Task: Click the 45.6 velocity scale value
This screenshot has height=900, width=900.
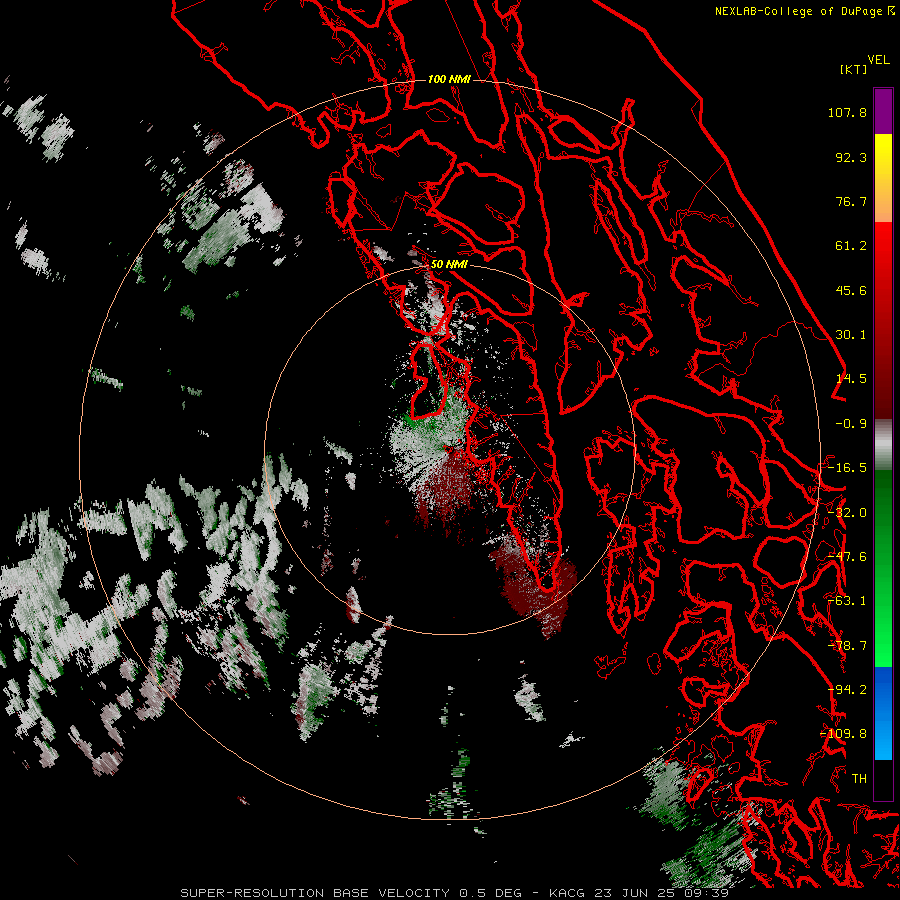Action: 851,290
